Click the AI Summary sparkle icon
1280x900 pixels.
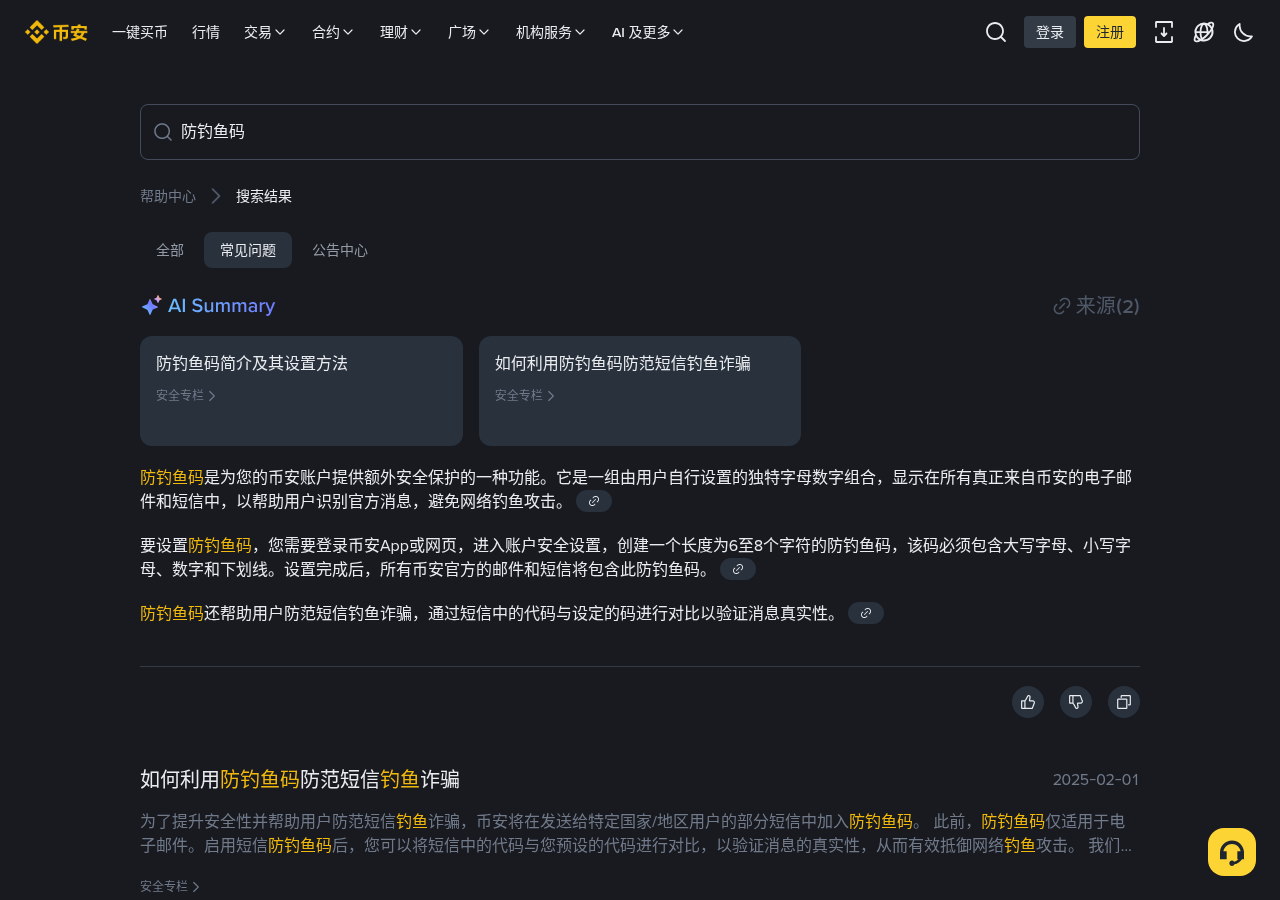tap(151, 306)
